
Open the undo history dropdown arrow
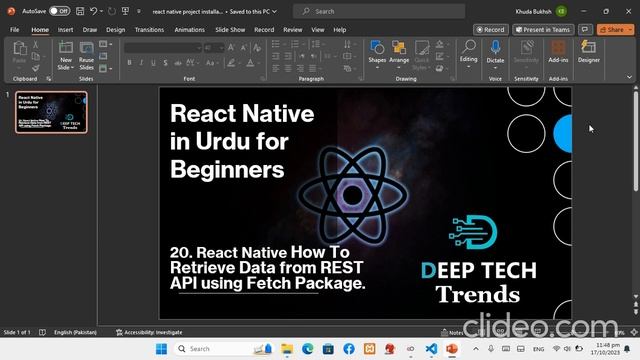(101, 11)
